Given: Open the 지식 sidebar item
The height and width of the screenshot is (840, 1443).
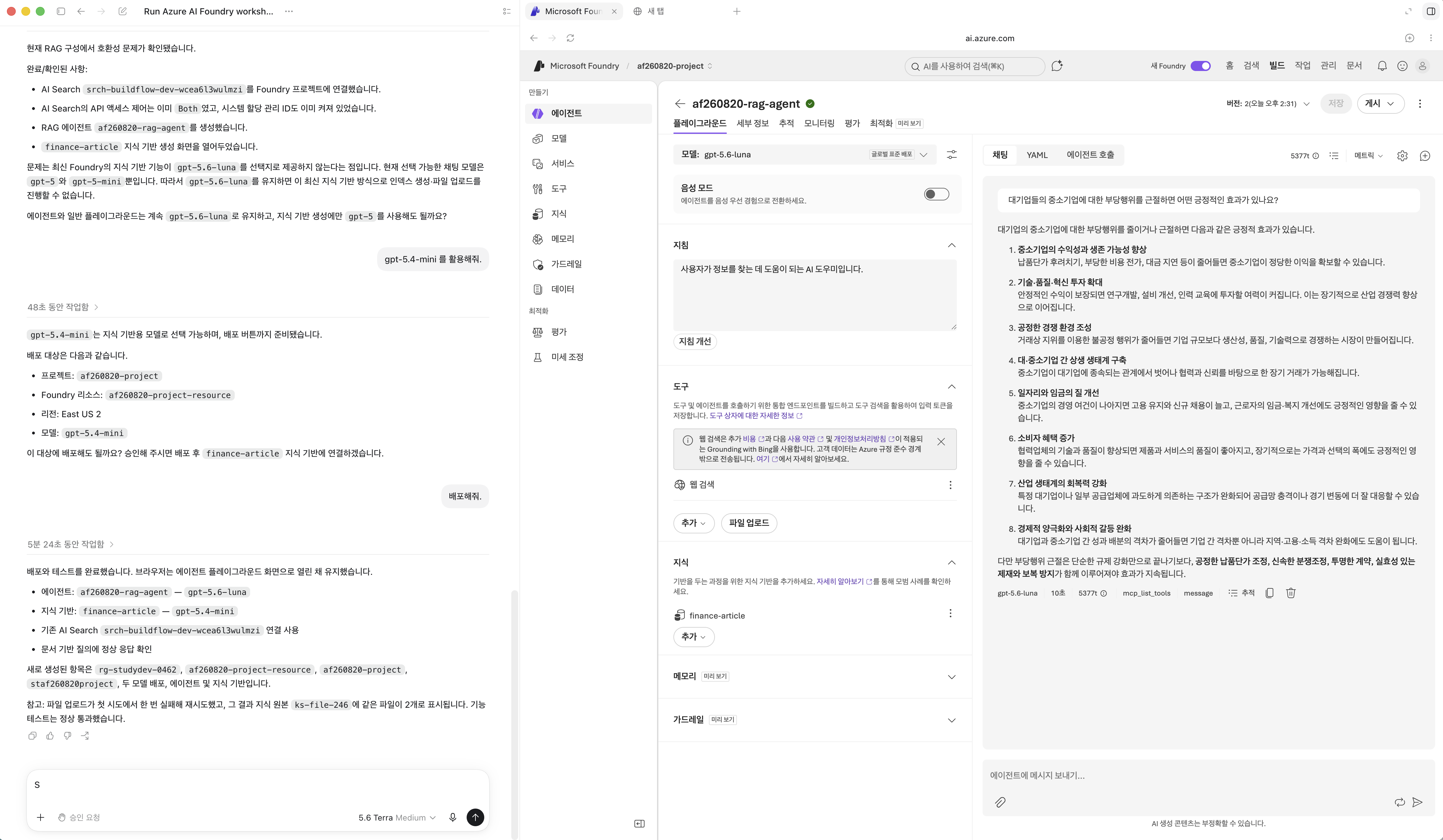Looking at the screenshot, I should 588,214.
